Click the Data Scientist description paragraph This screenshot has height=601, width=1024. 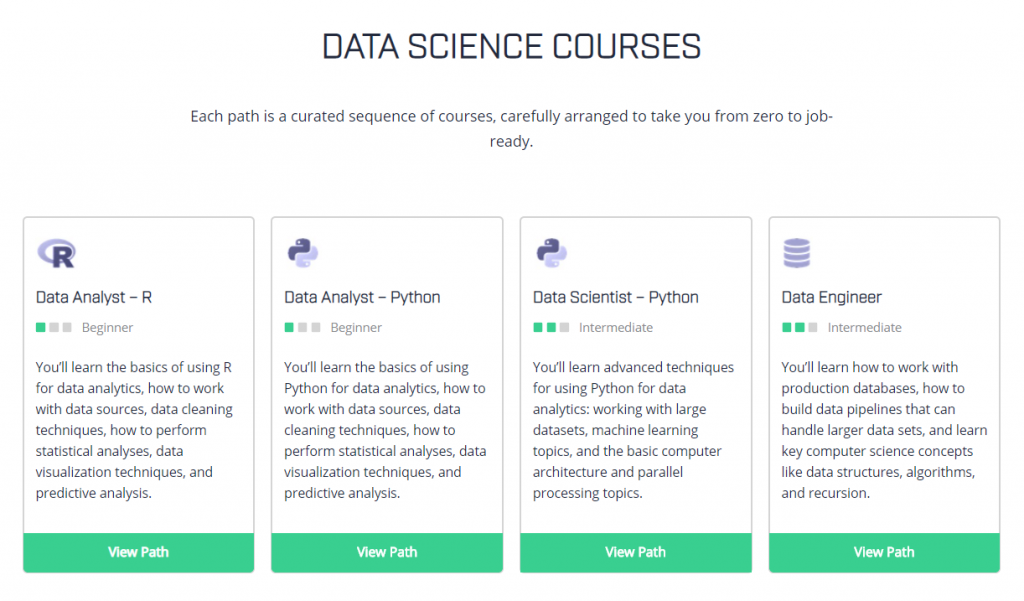coord(634,430)
